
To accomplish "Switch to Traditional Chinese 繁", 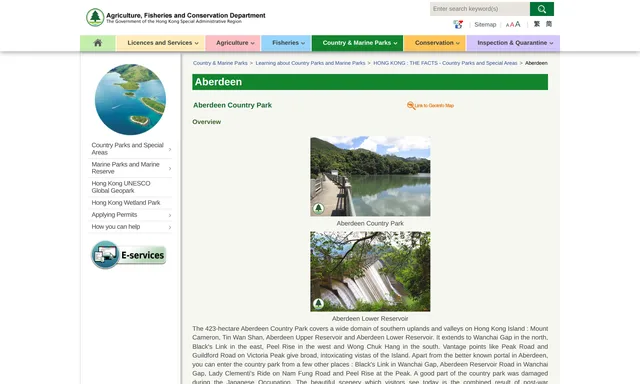I will (x=537, y=24).
